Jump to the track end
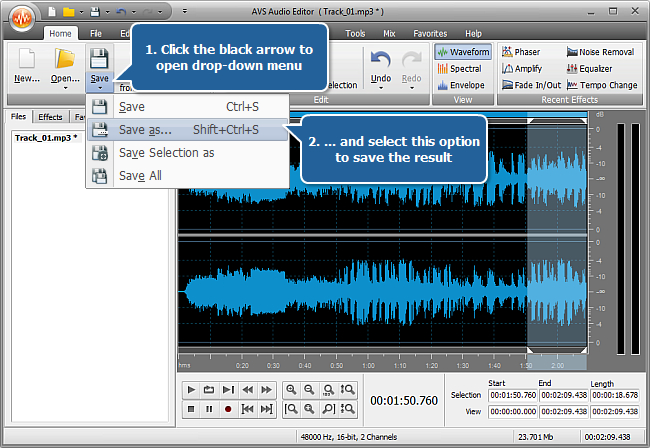The image size is (650, 448). click(x=267, y=409)
